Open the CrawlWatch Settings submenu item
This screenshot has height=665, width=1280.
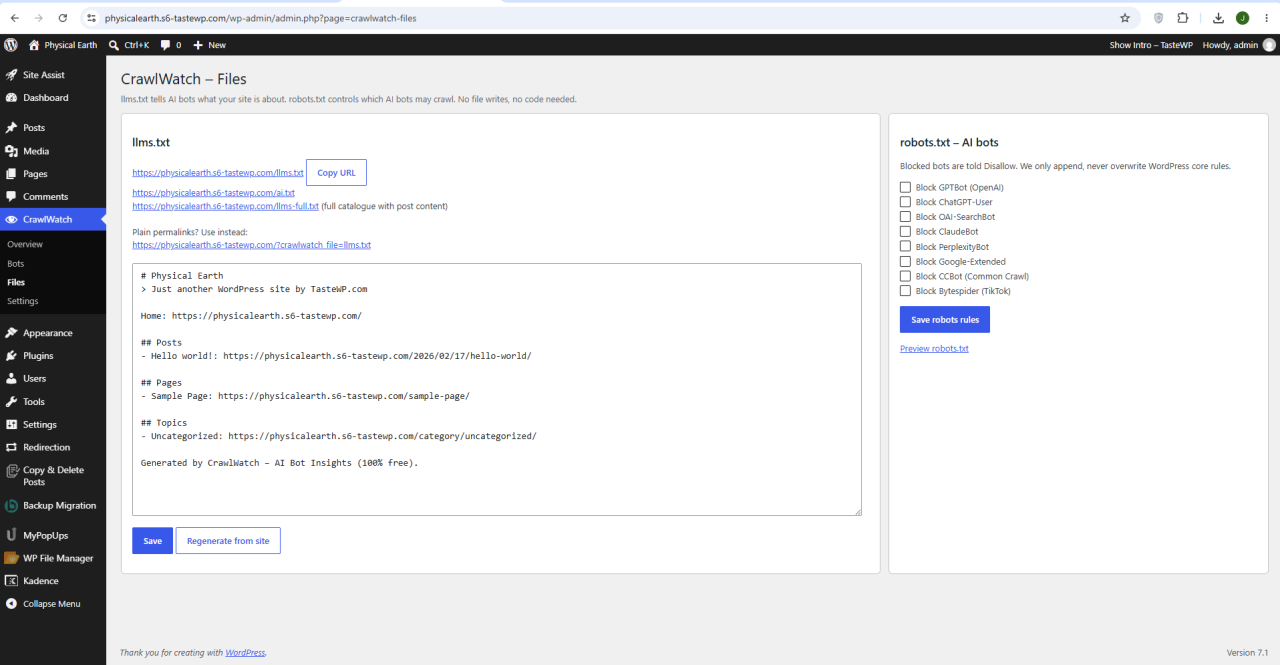pyautogui.click(x=22, y=301)
